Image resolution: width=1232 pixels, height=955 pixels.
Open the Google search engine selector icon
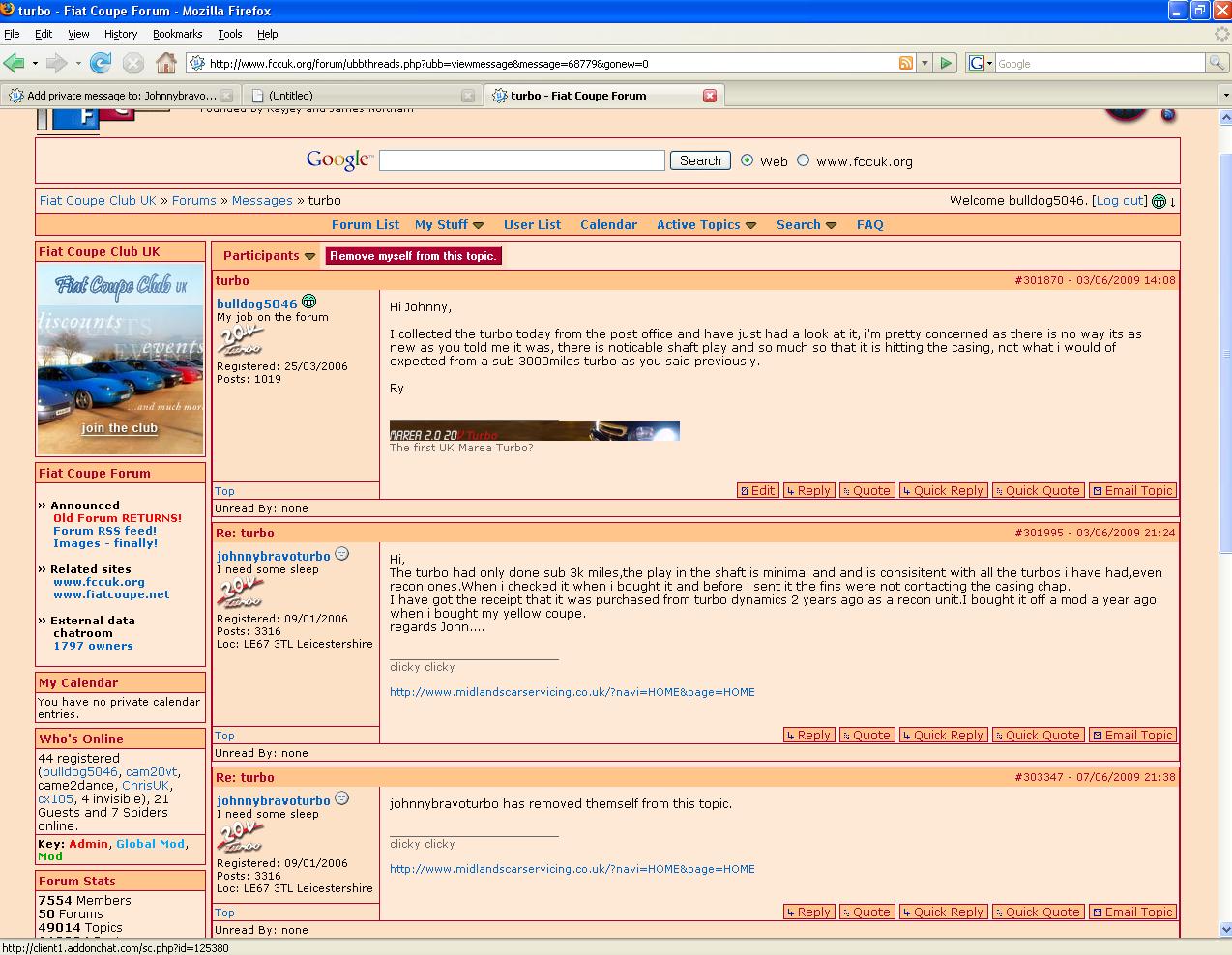[981, 63]
